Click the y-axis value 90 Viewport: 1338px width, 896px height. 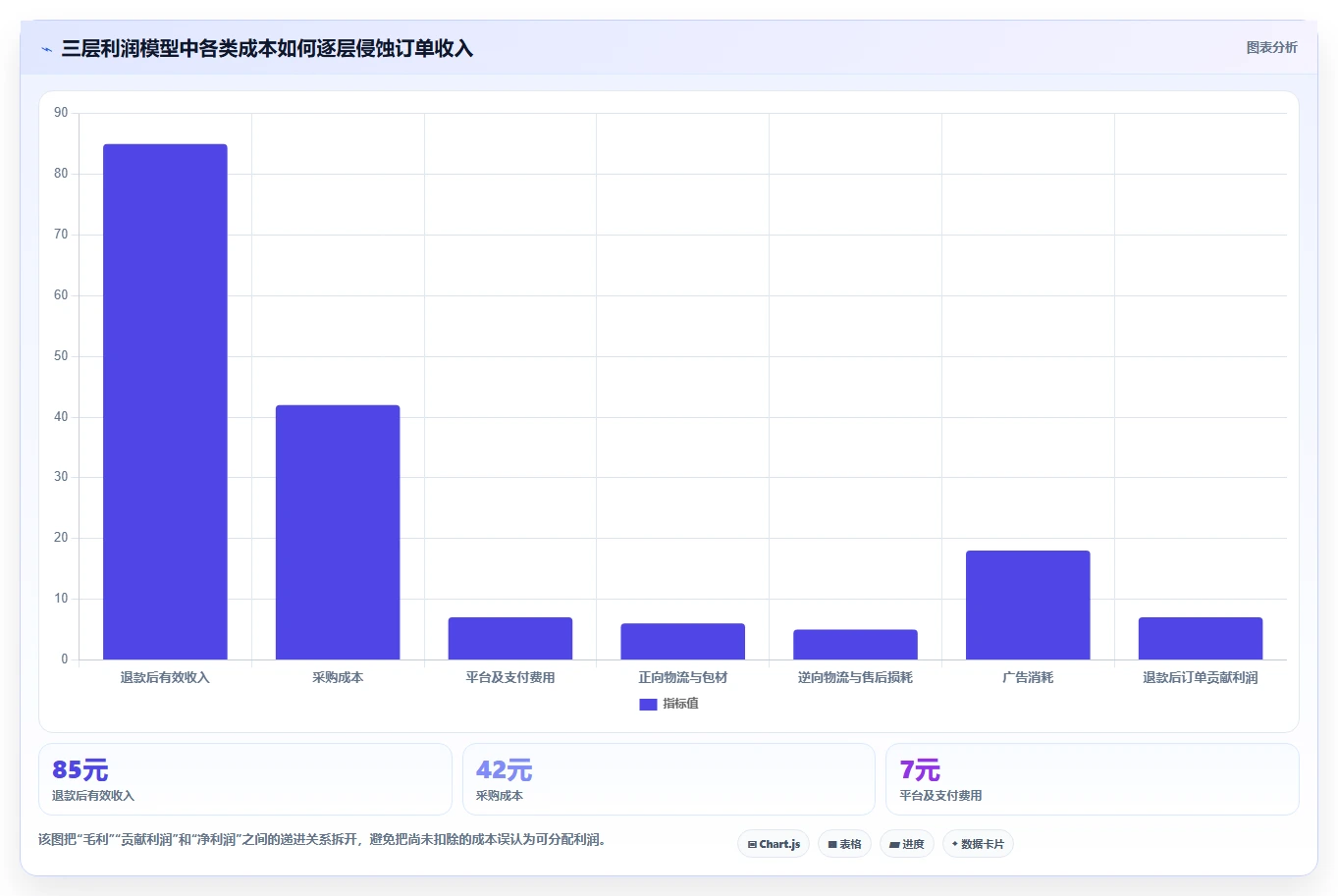[x=61, y=113]
